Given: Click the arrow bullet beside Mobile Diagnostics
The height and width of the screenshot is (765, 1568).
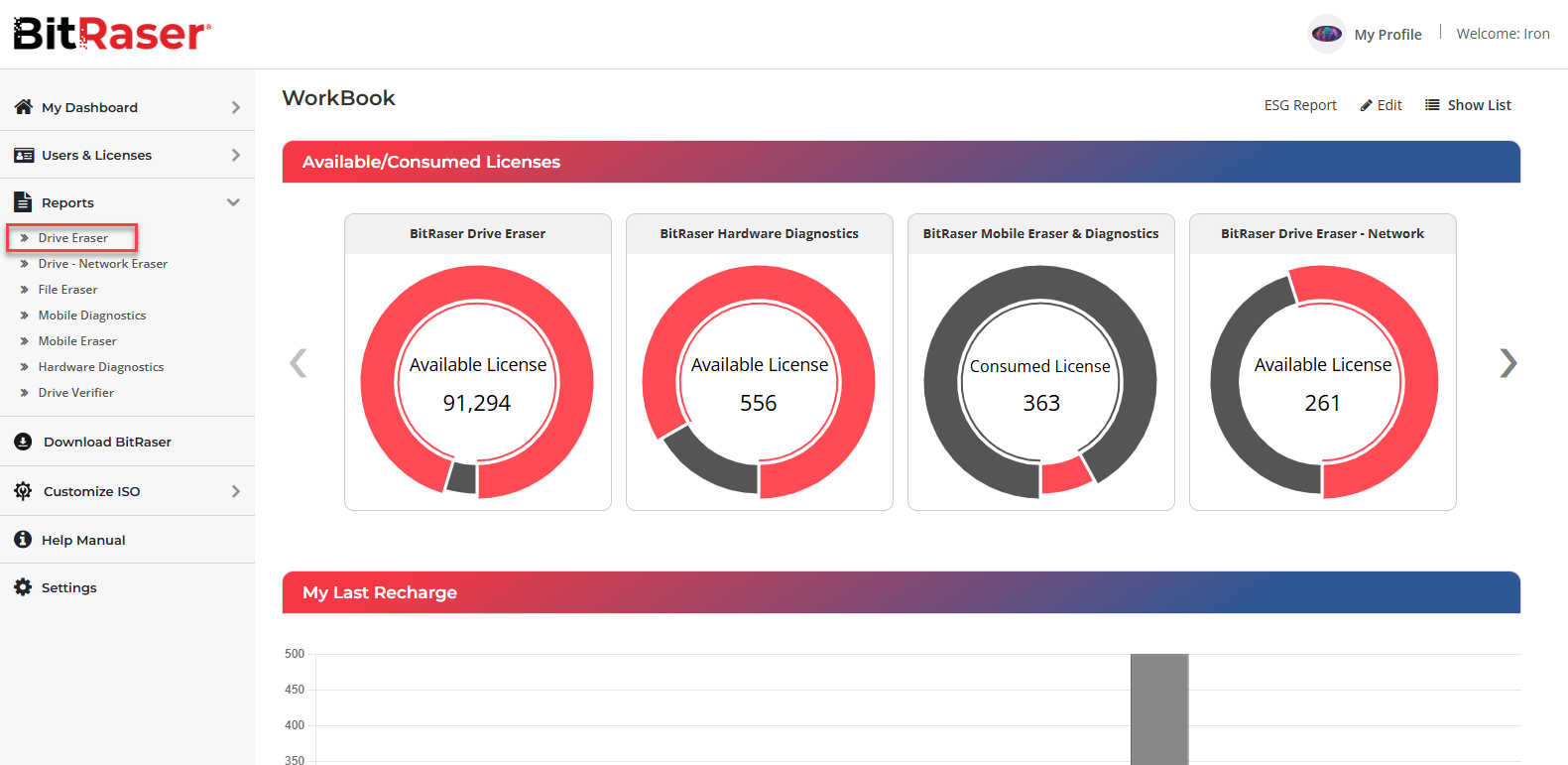Looking at the screenshot, I should [24, 316].
